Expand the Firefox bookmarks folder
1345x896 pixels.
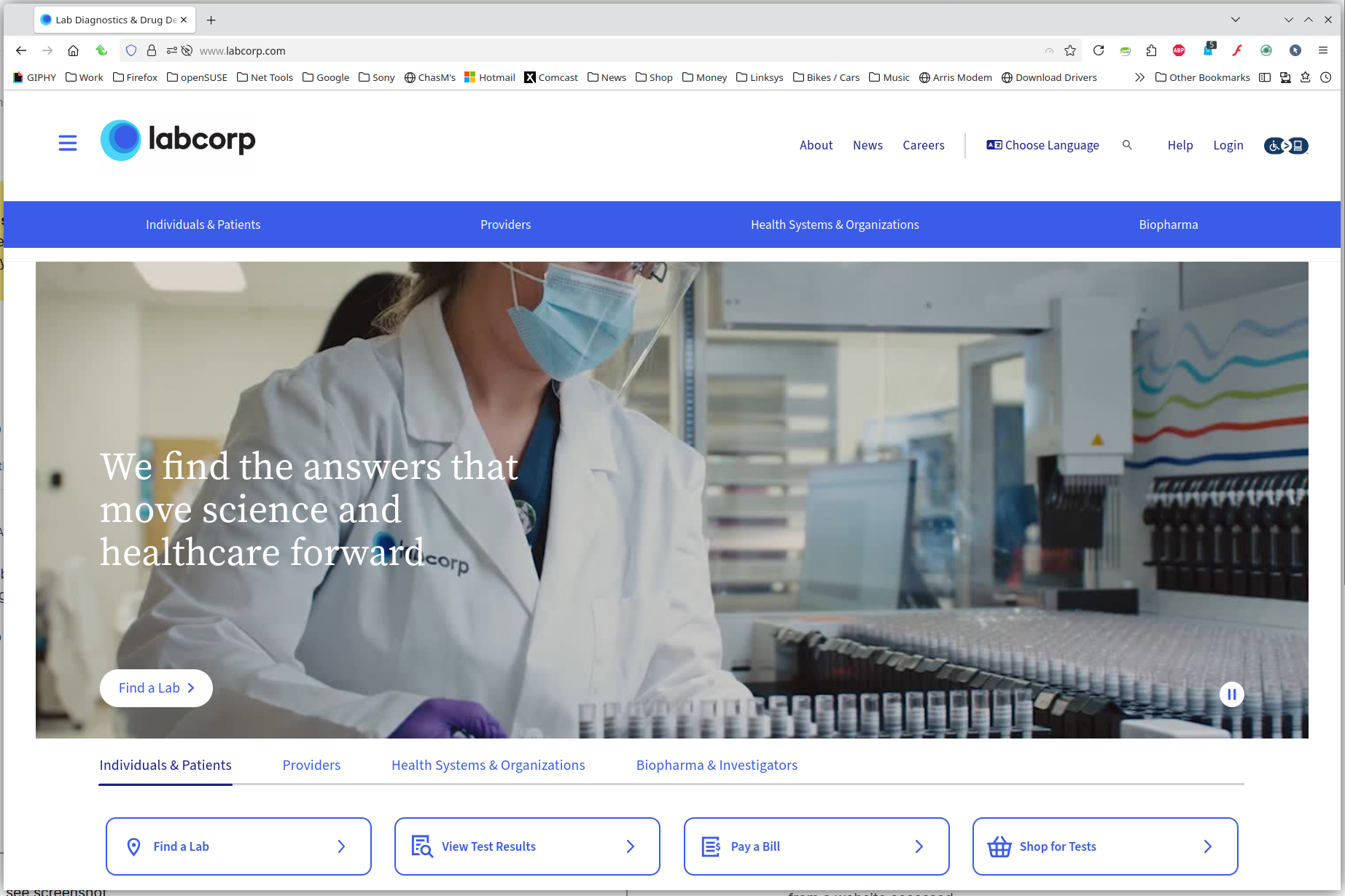point(135,77)
